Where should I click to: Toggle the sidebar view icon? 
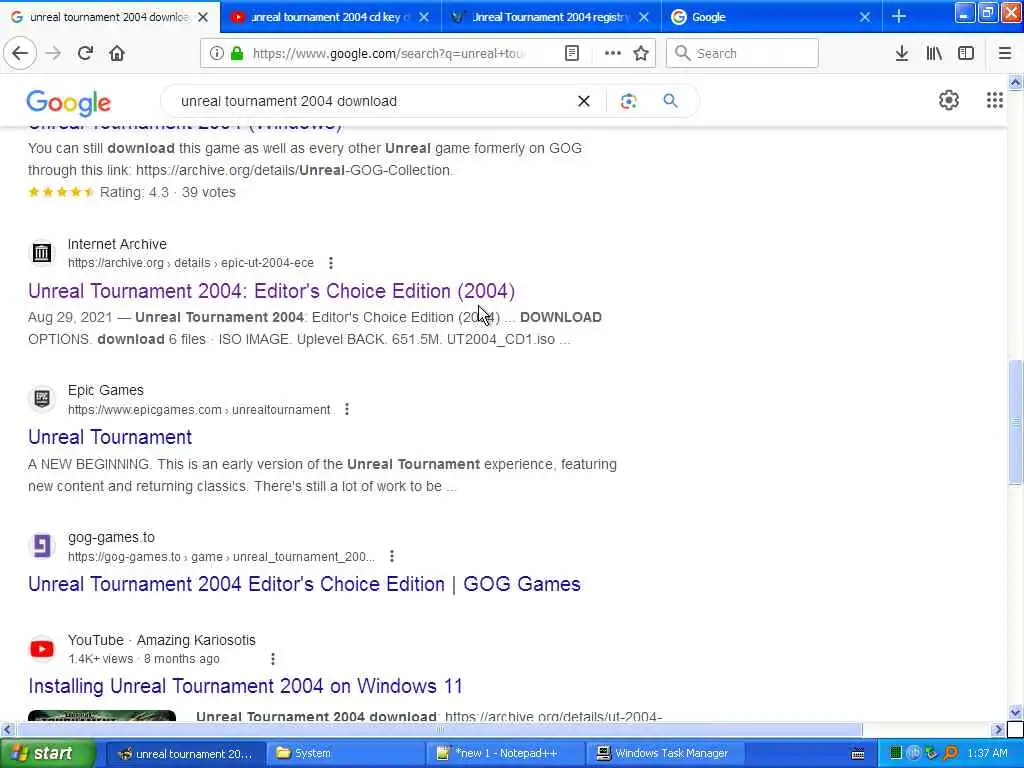tap(966, 54)
